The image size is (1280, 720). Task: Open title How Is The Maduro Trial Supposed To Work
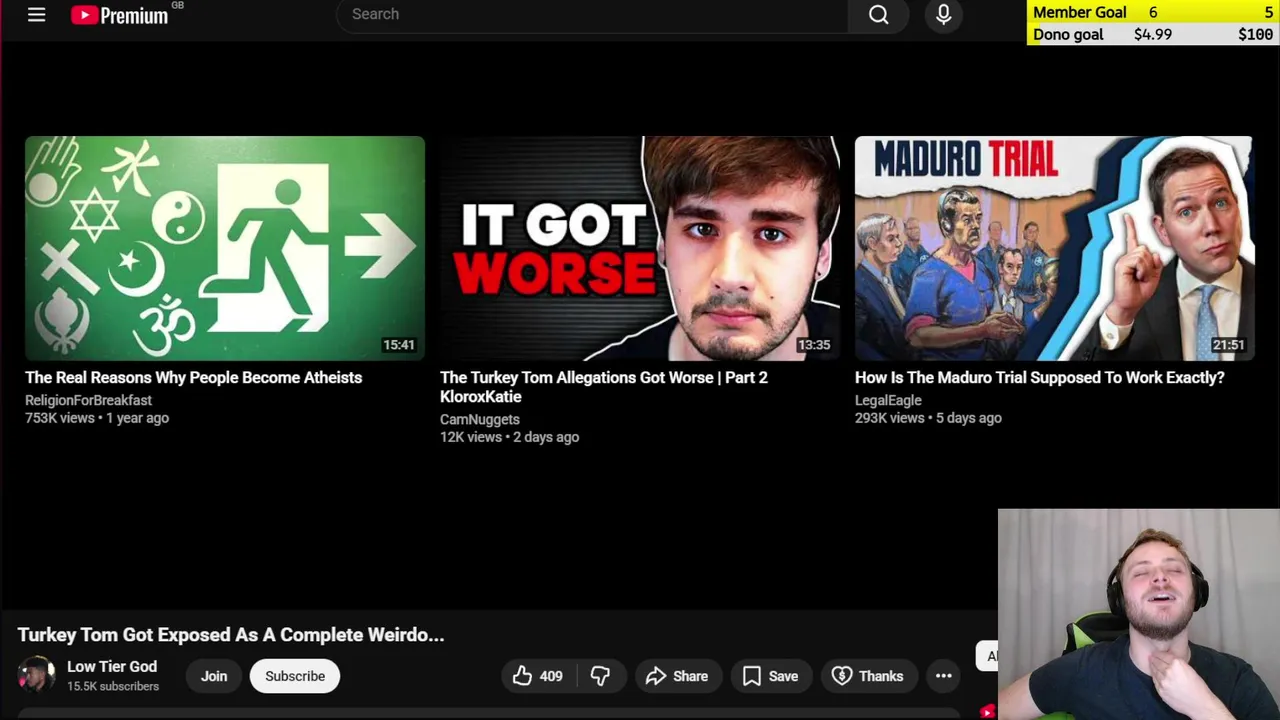coord(1039,377)
